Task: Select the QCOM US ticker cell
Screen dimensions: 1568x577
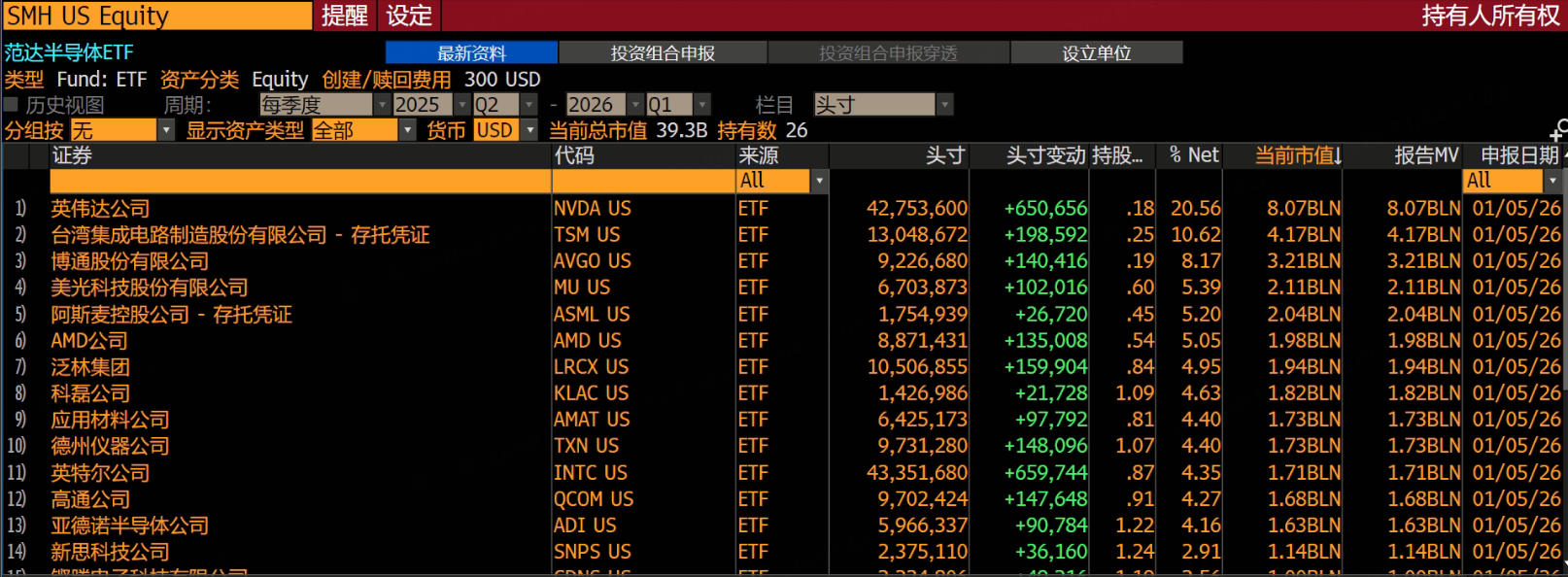Action: [594, 499]
